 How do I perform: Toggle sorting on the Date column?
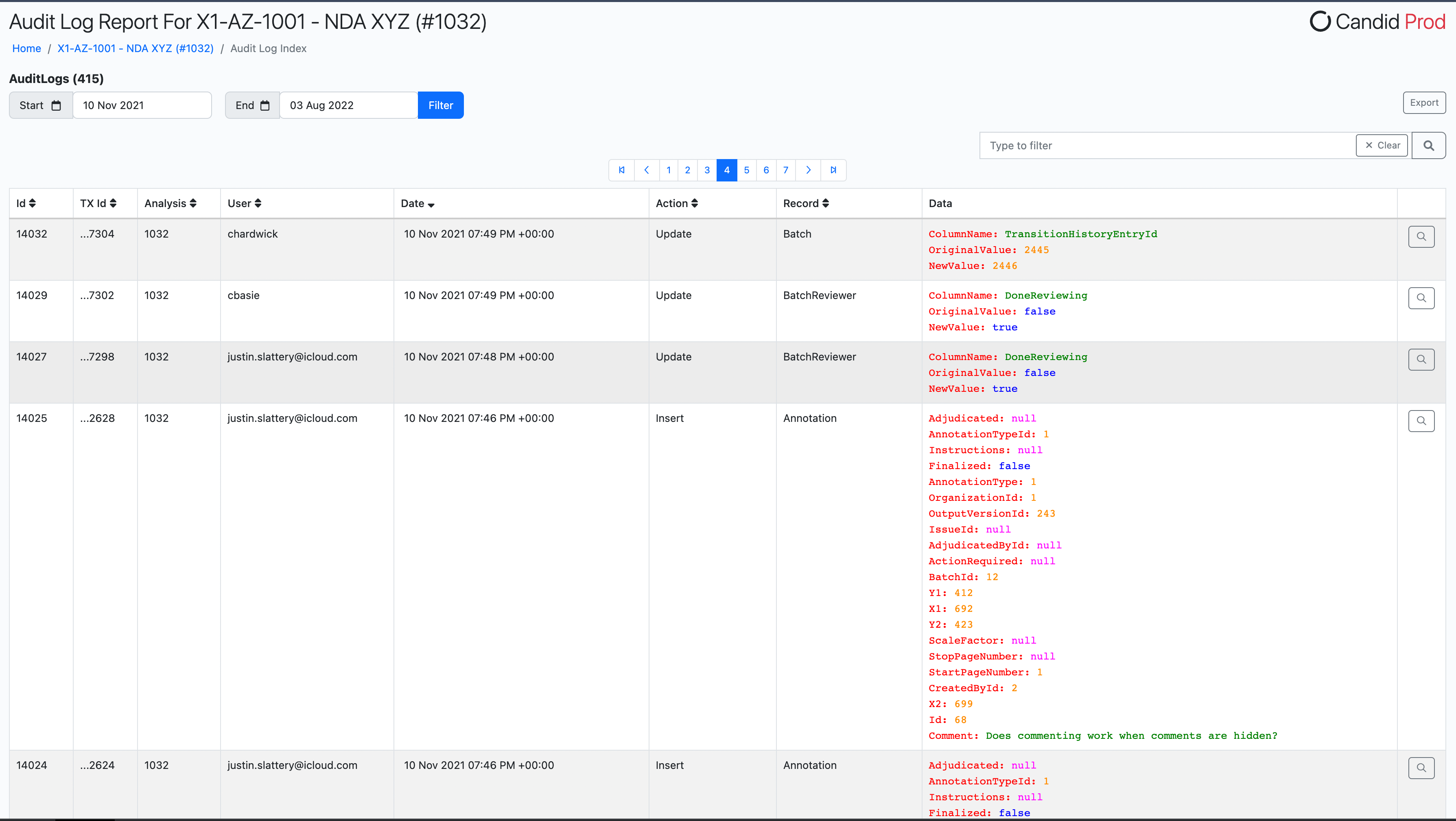tap(417, 203)
